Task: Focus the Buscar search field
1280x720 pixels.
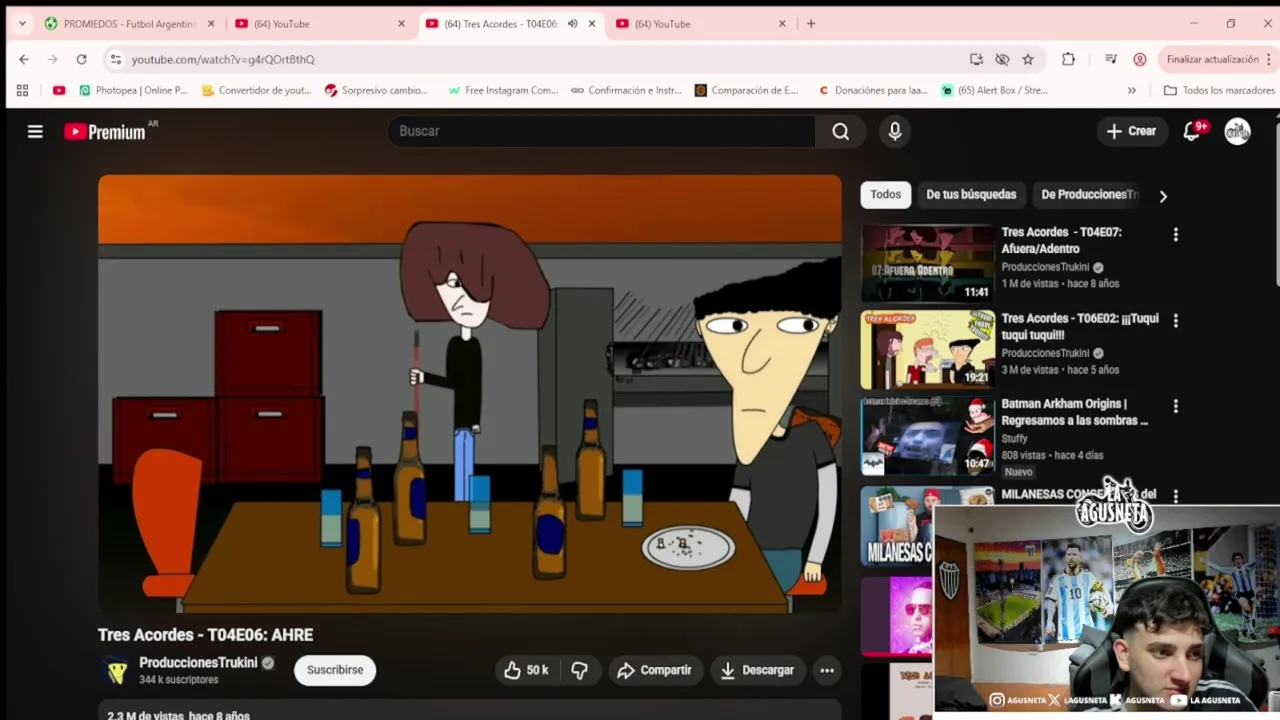Action: 602,131
